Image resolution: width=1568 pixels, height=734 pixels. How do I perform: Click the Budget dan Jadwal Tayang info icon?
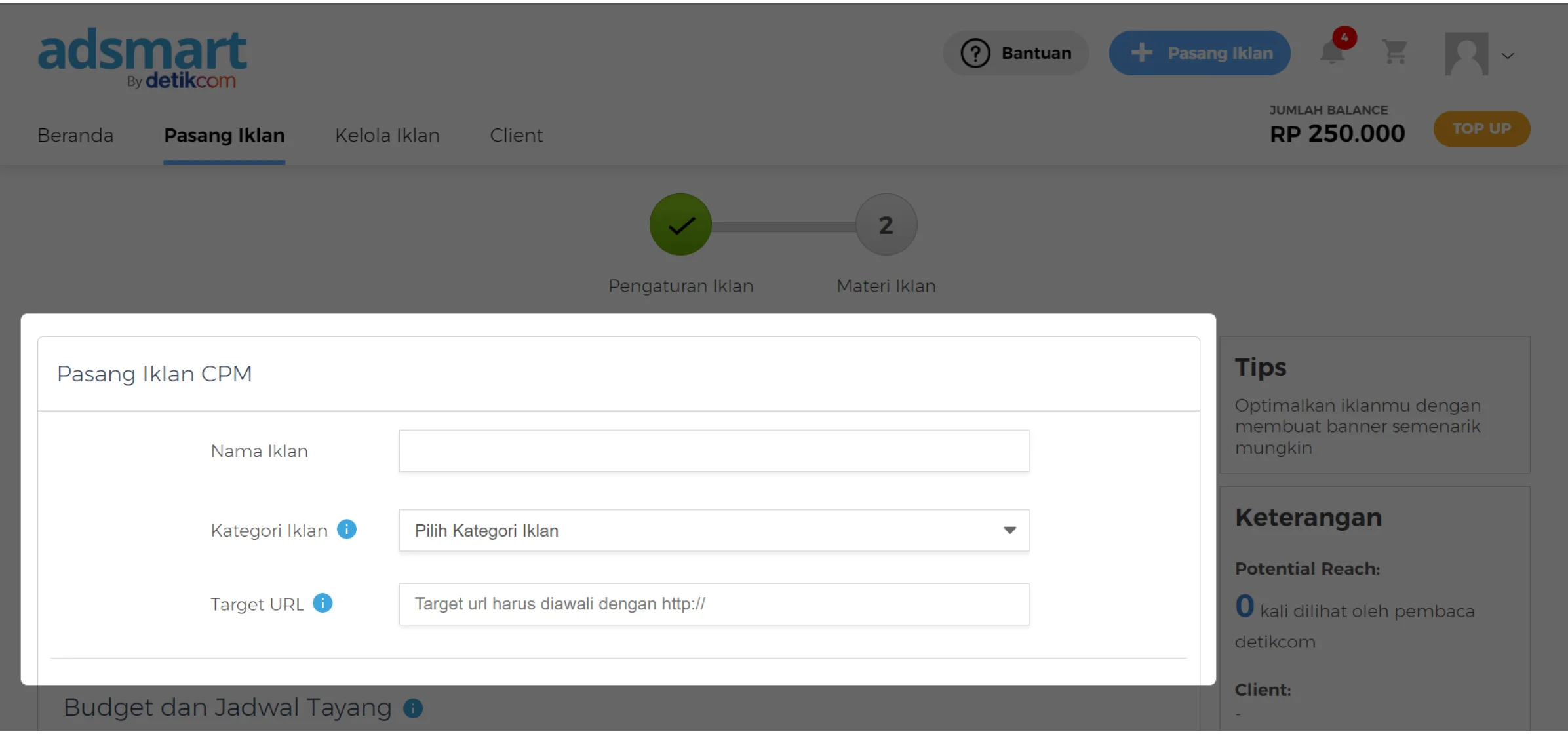(413, 708)
